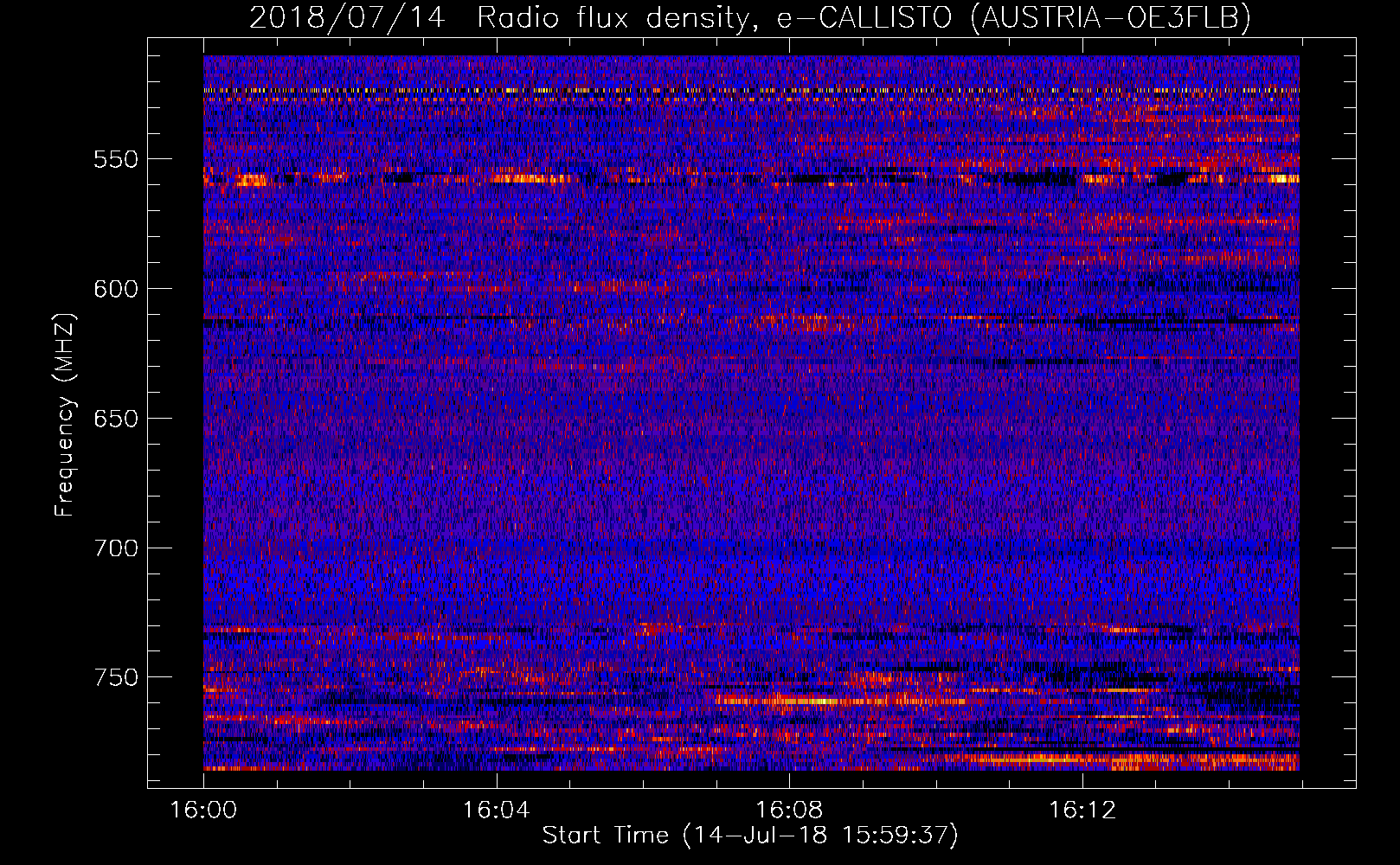Click the Frequency (MHZ) axis label
1400x865 pixels.
[66, 414]
